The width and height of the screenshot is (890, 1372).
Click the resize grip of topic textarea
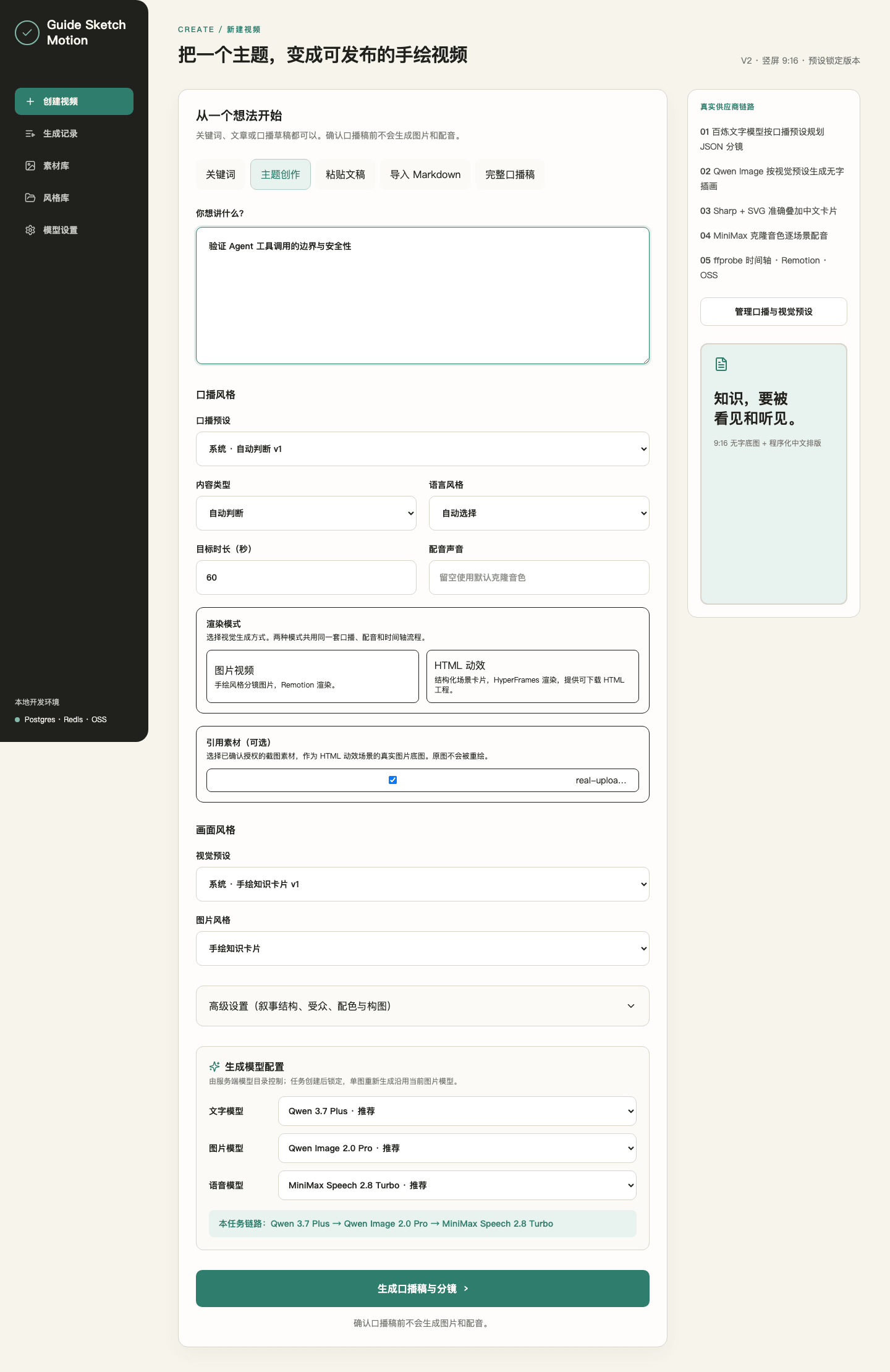click(645, 360)
